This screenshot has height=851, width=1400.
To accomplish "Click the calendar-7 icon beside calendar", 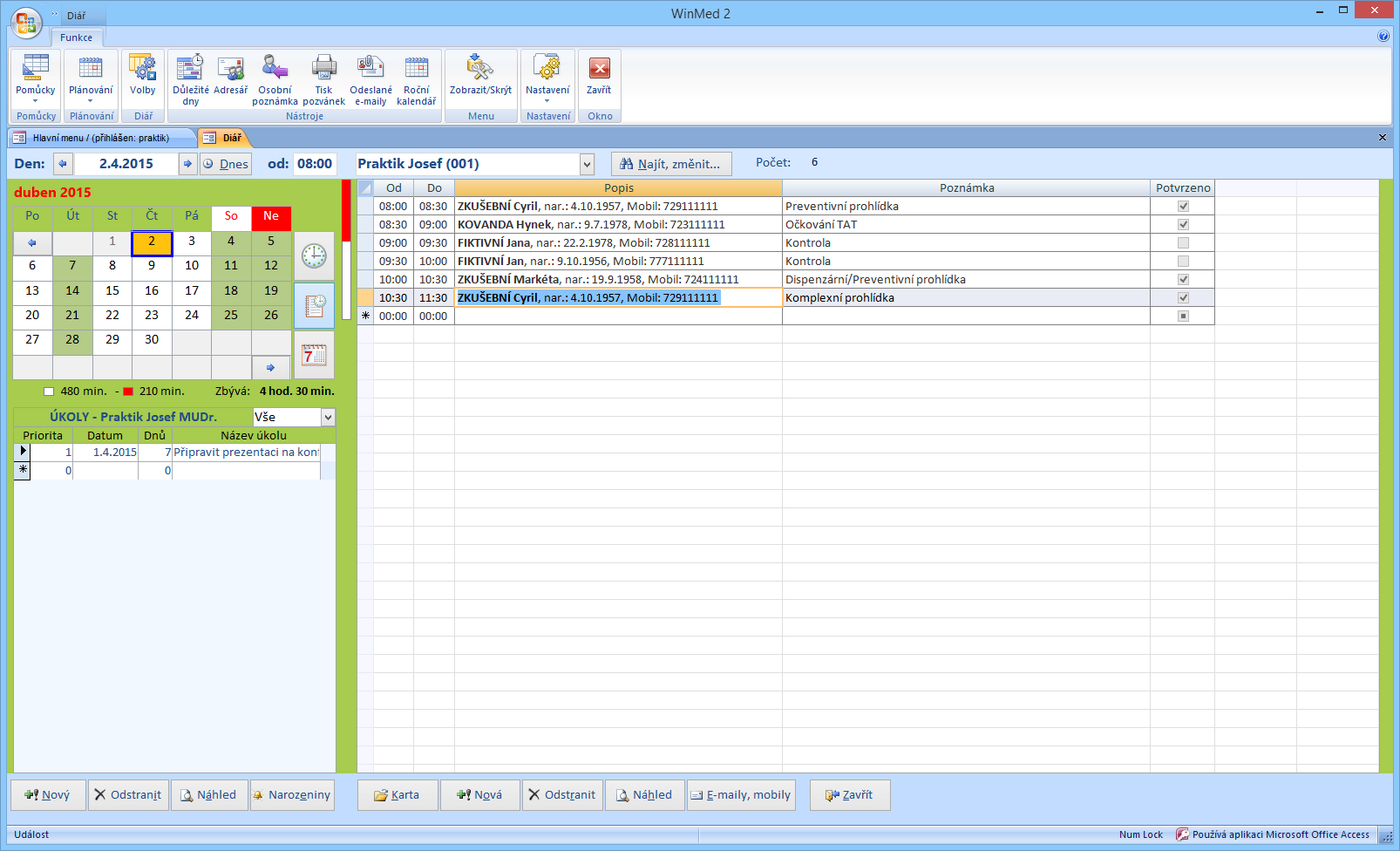I will pos(314,355).
